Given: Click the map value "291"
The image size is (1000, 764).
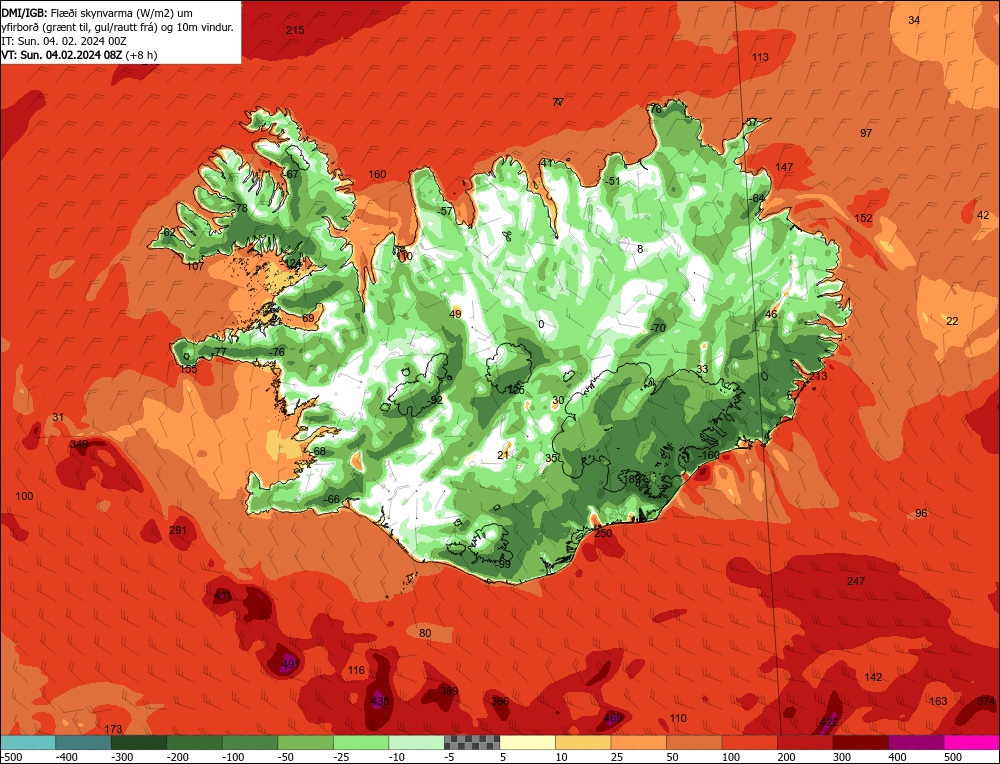Looking at the screenshot, I should click(178, 531).
